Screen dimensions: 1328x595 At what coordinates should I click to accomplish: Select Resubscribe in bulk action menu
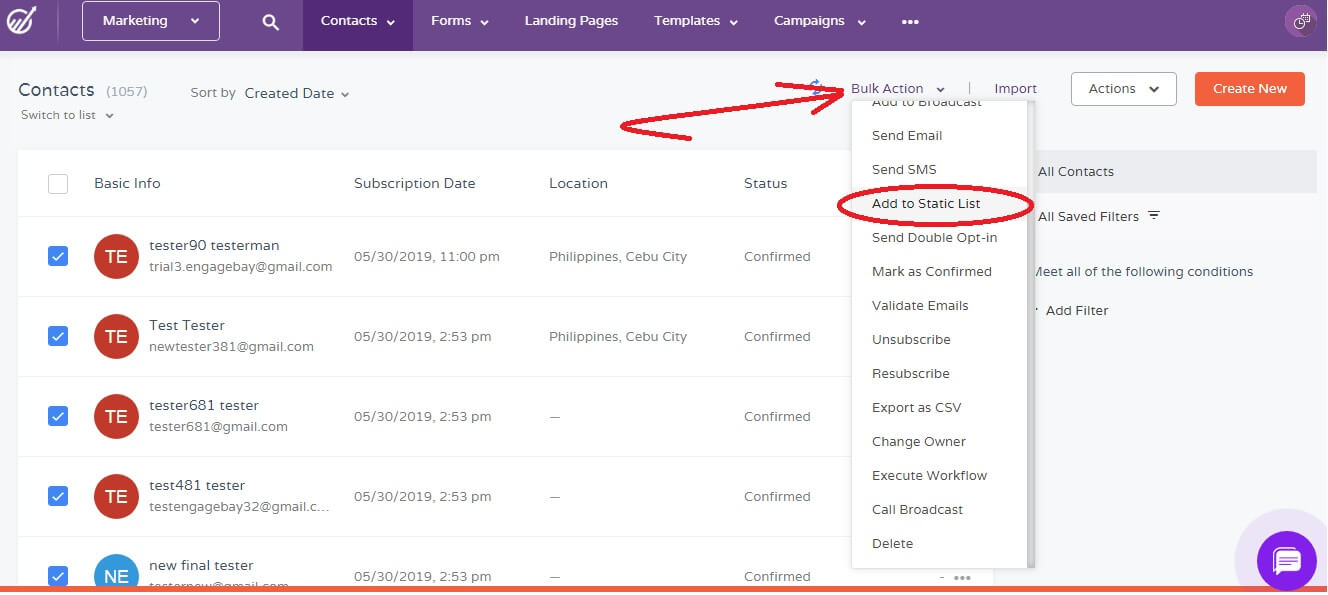pos(911,374)
